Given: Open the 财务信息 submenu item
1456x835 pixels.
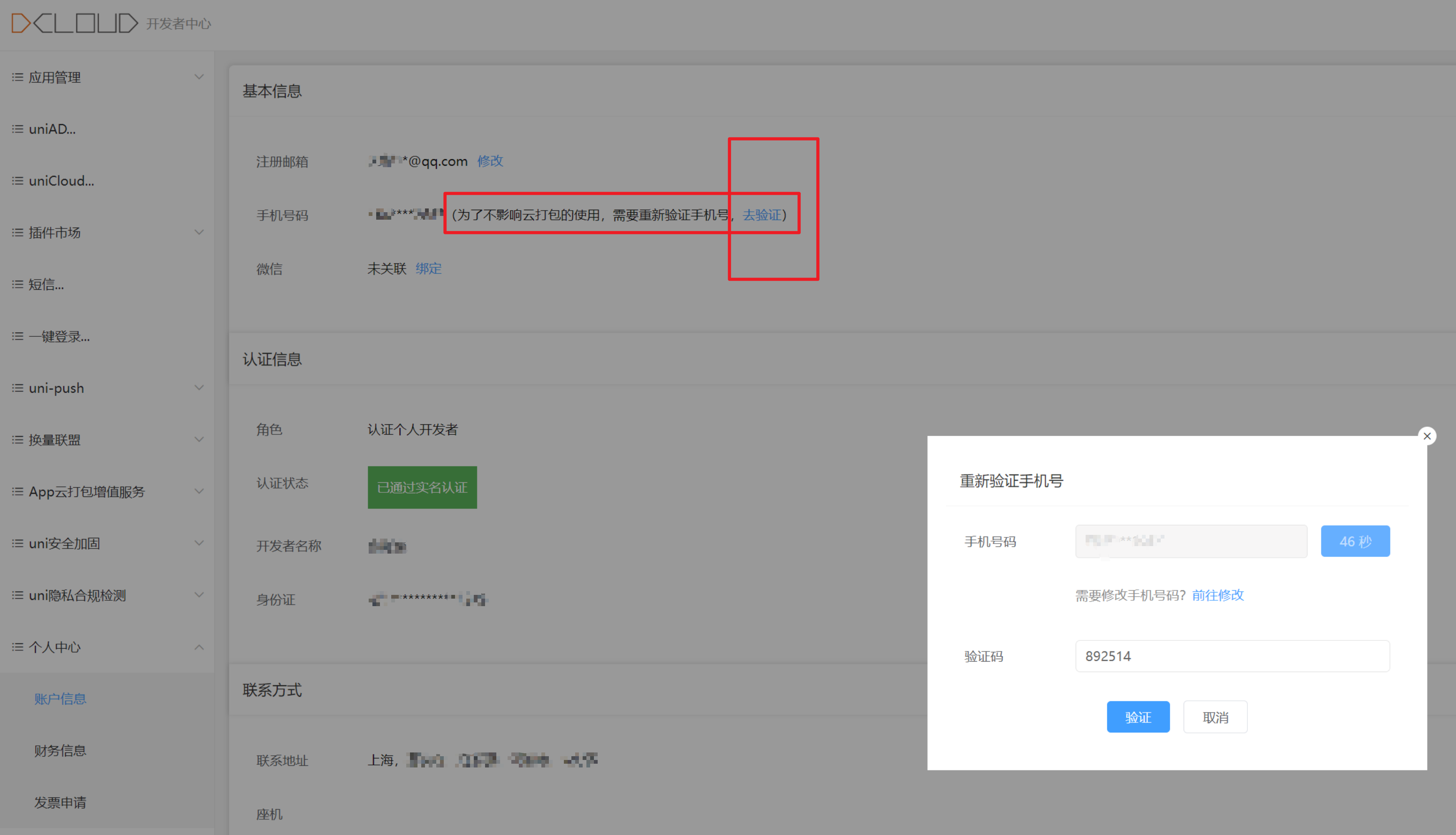Looking at the screenshot, I should [60, 751].
